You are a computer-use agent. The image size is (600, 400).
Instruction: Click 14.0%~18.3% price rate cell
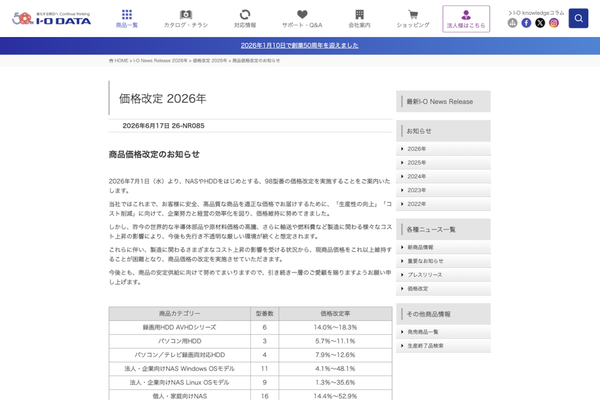(x=336, y=327)
